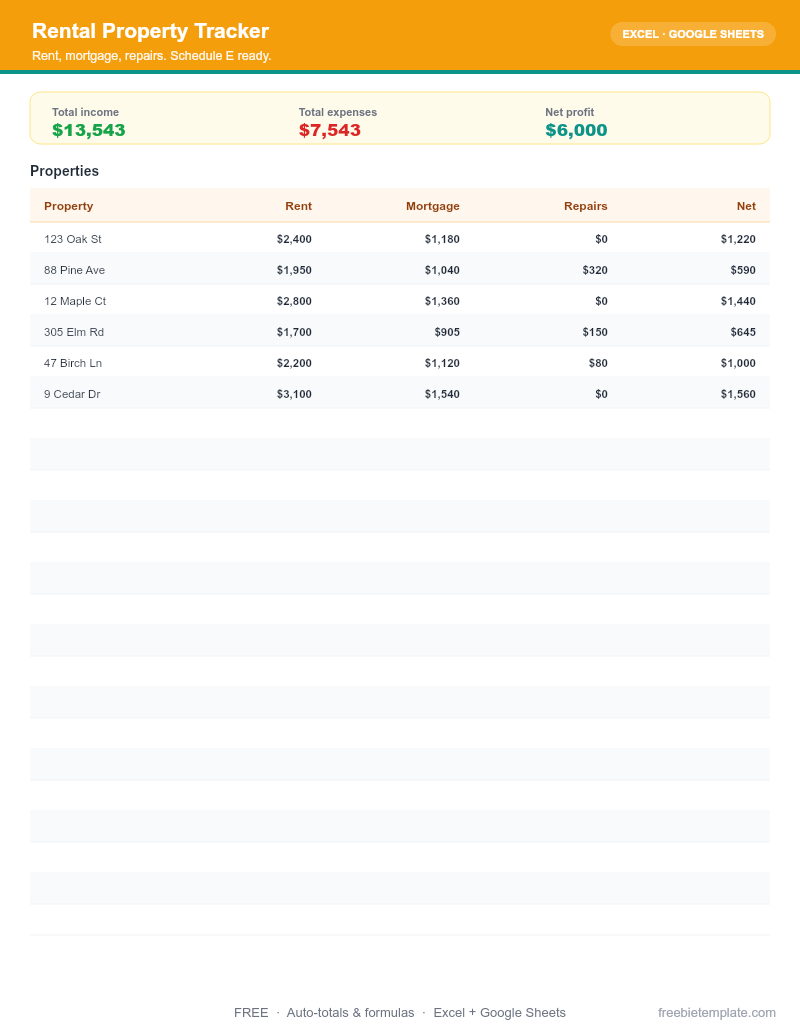800x1035 pixels.
Task: Click the $1,120 mortgage for 47 Birch Ln
Action: 442,363
